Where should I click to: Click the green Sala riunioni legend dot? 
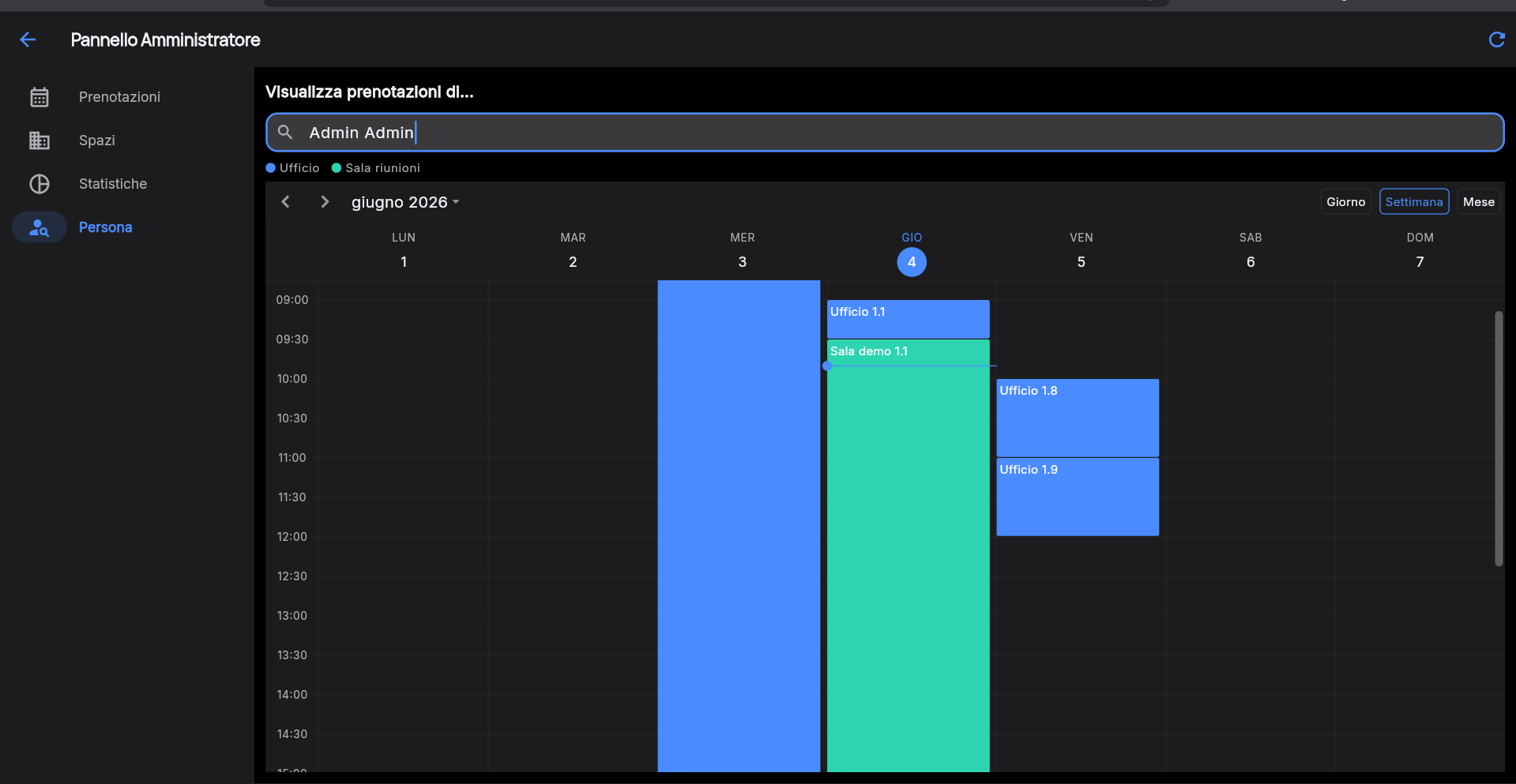(337, 168)
